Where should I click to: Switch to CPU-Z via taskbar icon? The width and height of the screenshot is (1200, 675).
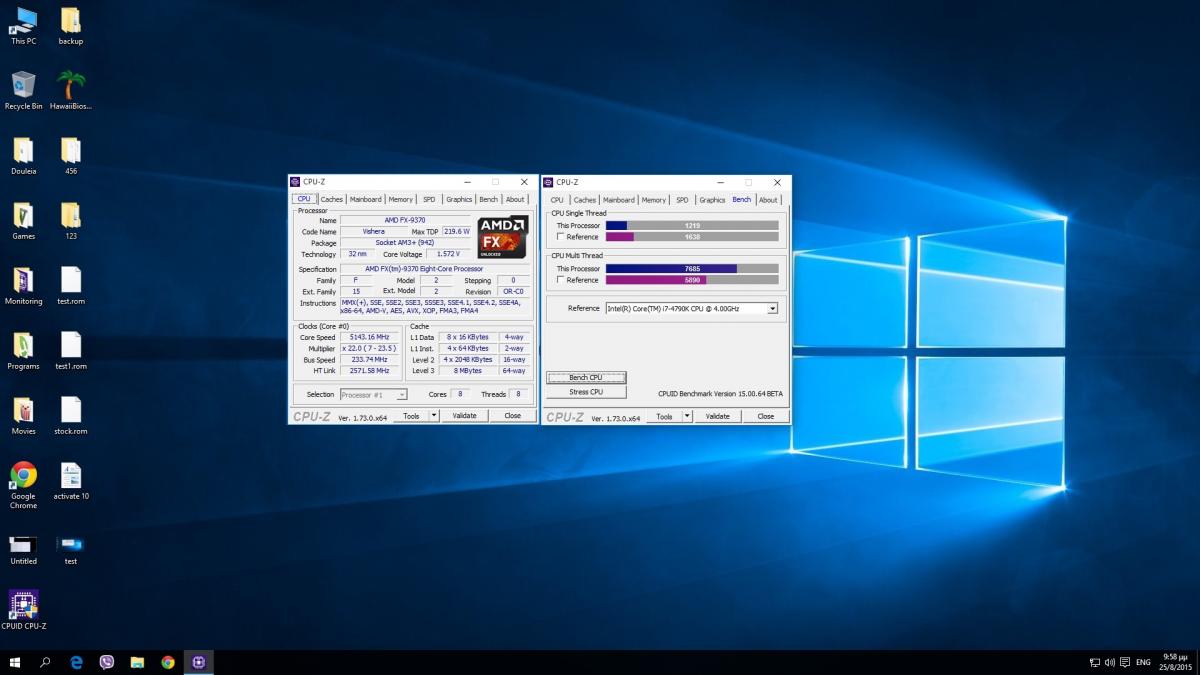198,662
